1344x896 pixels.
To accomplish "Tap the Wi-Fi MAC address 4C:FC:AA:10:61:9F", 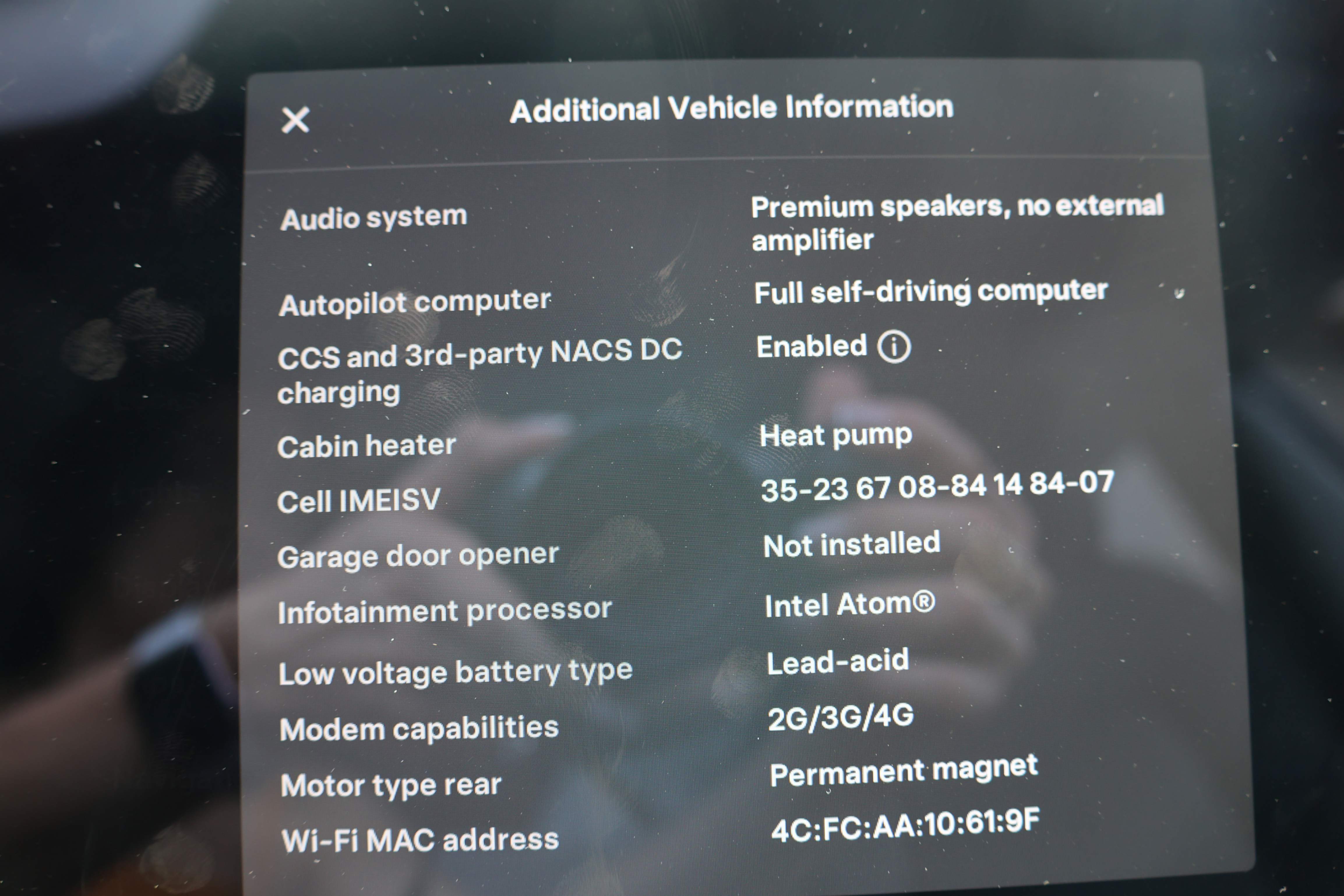I will 905,825.
